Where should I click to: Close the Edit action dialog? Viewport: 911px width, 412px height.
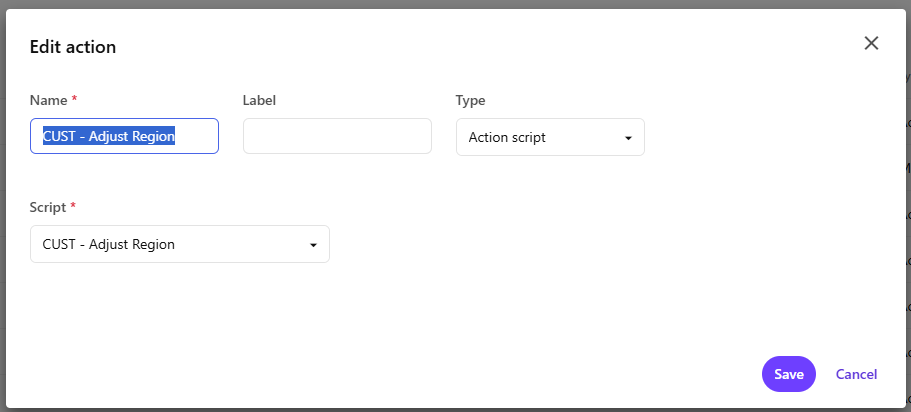pos(871,43)
